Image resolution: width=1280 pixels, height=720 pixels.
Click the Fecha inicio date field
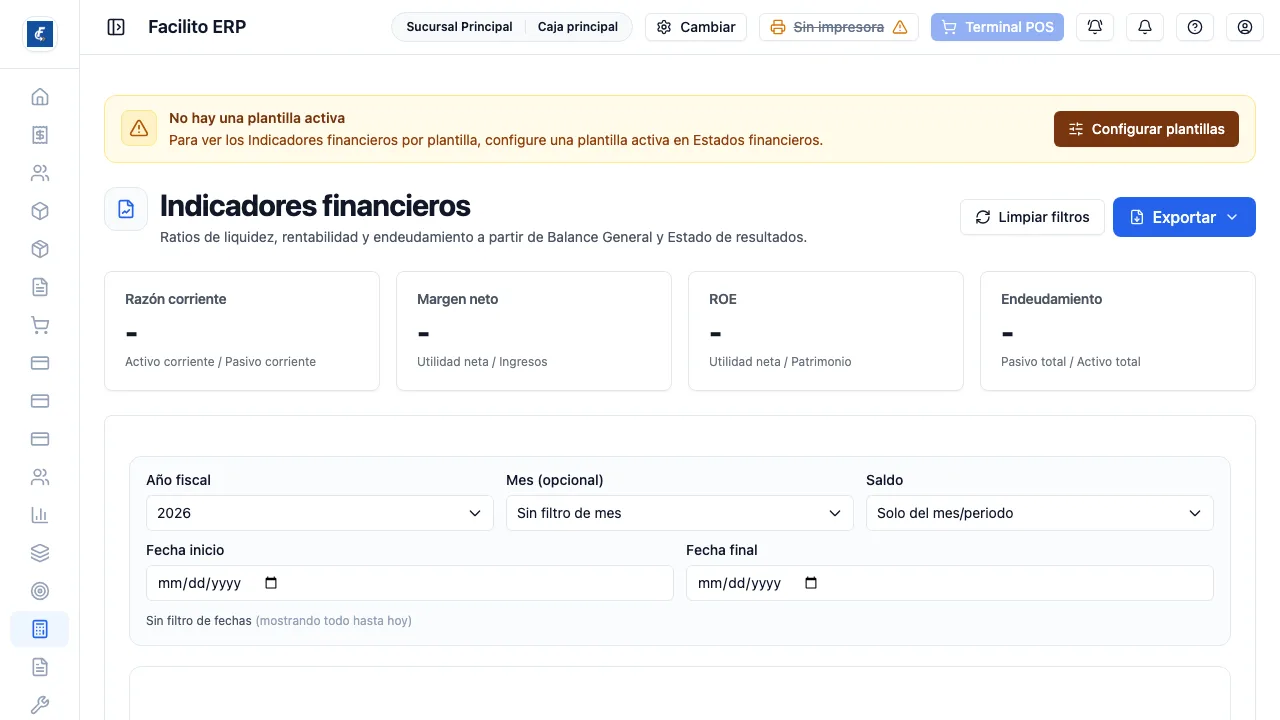(x=410, y=583)
